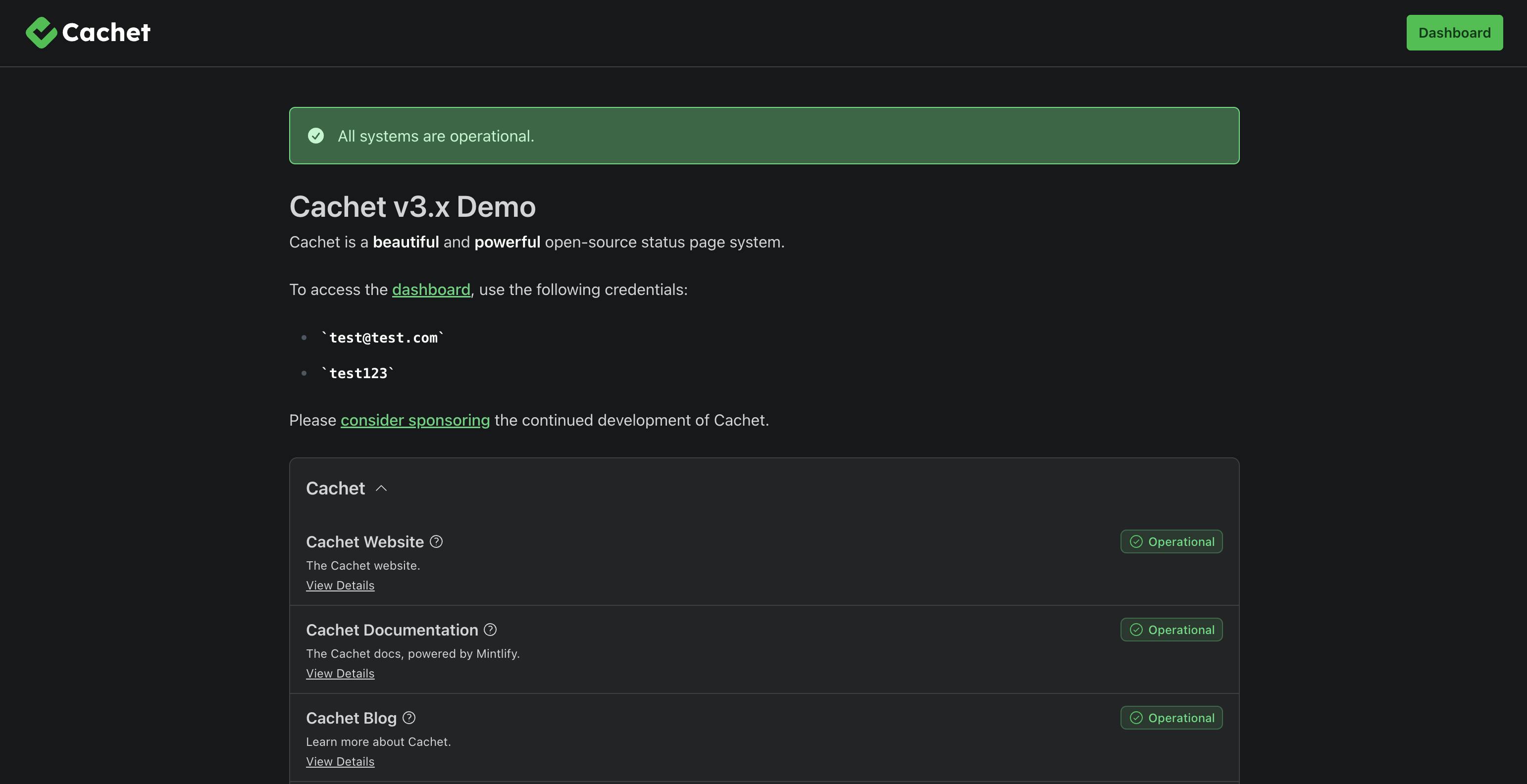The width and height of the screenshot is (1527, 784).
Task: Click the Cachet wordmark in header
Action: click(106, 33)
